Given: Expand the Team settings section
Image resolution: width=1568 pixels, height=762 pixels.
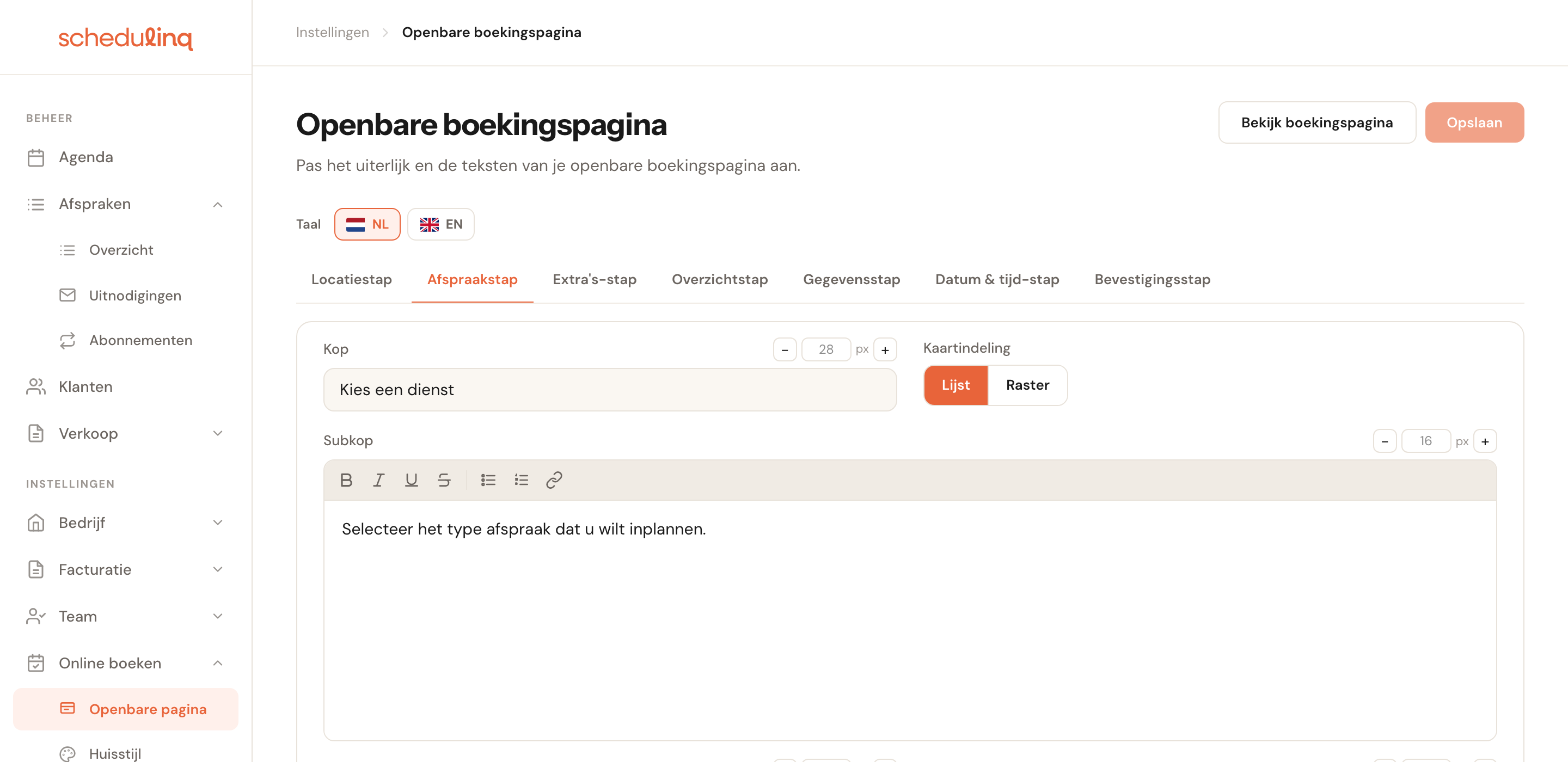Looking at the screenshot, I should 125,617.
